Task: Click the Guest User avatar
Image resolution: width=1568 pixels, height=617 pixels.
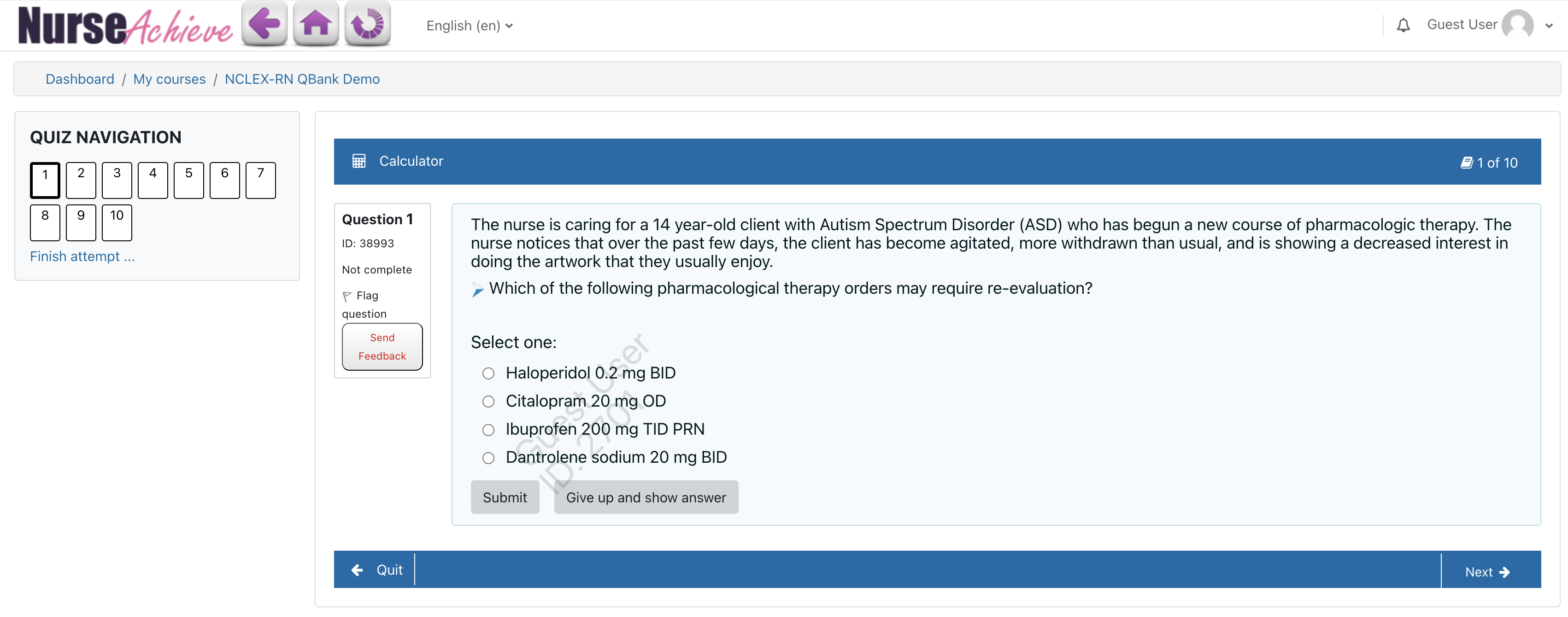Action: (x=1517, y=26)
